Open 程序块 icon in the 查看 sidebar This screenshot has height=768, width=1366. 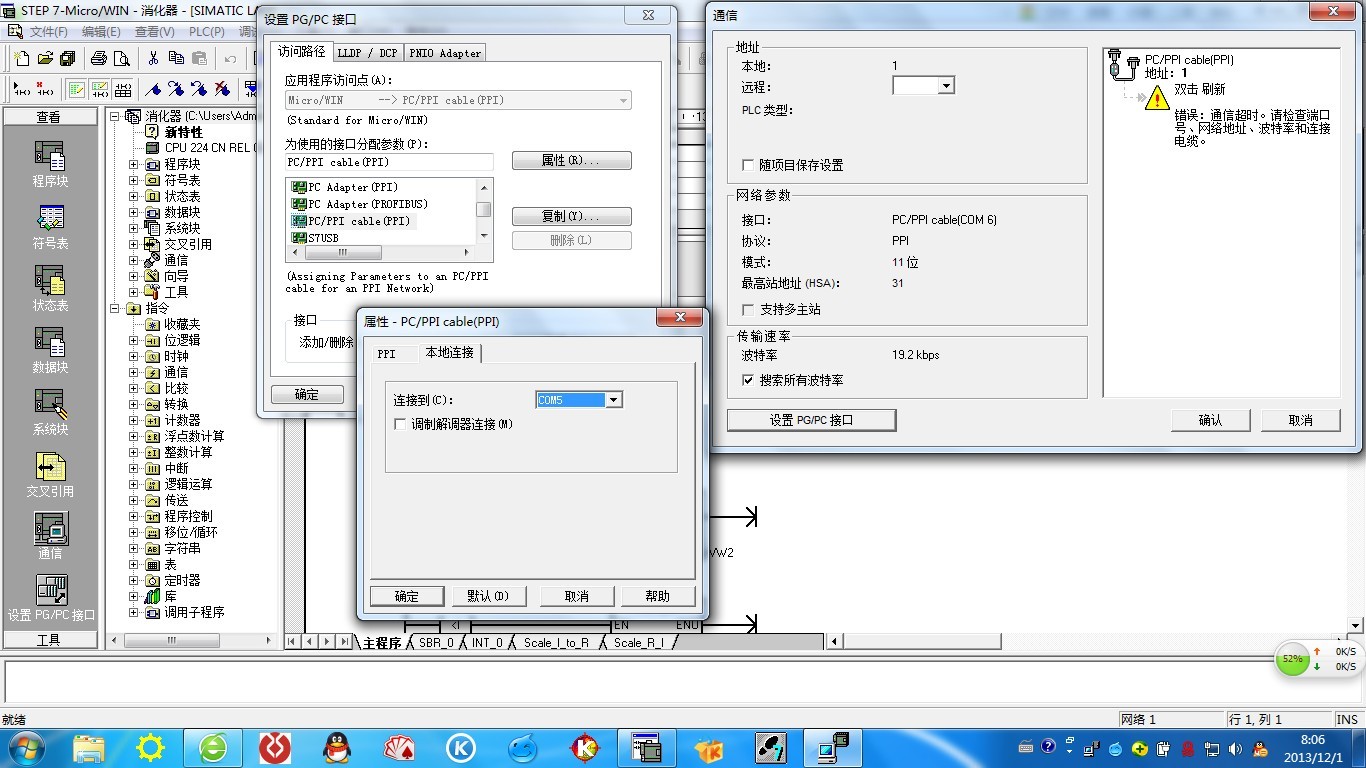pyautogui.click(x=50, y=156)
